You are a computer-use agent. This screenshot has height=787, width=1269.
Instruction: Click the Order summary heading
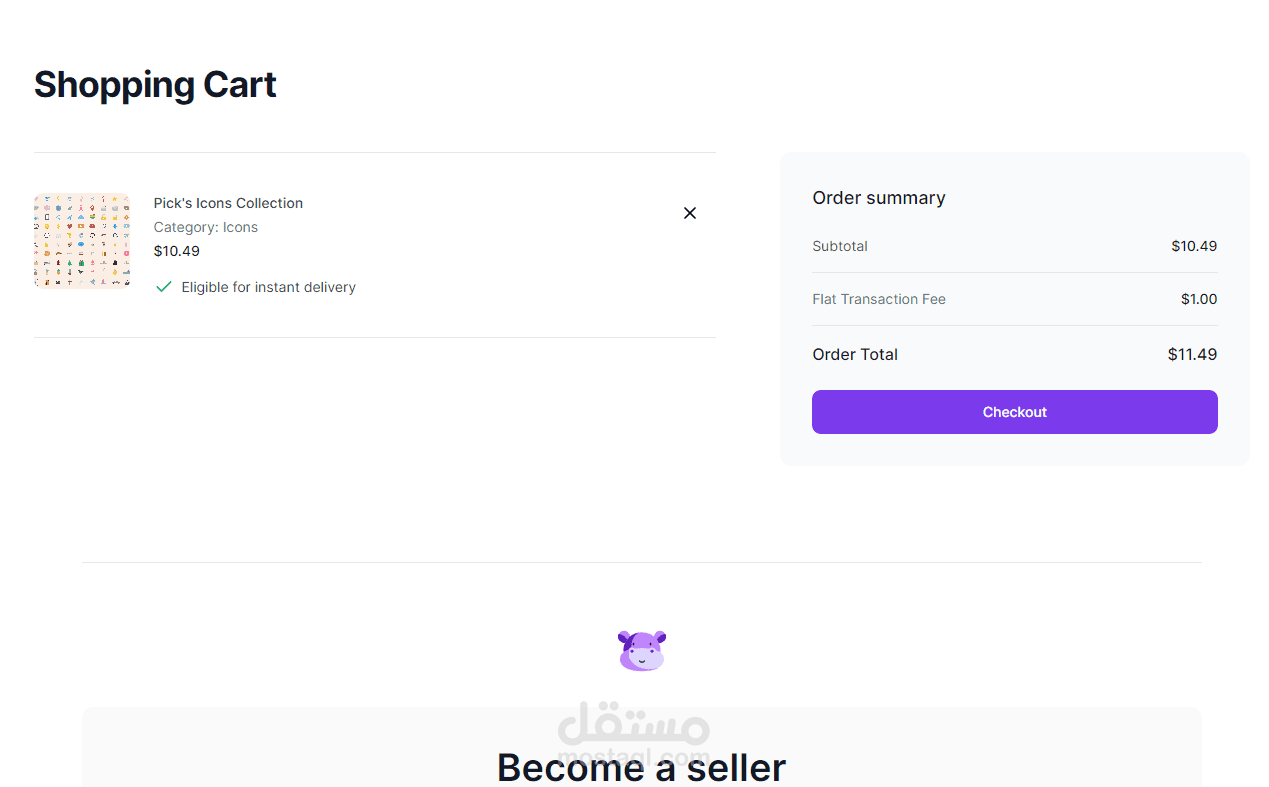pyautogui.click(x=879, y=198)
